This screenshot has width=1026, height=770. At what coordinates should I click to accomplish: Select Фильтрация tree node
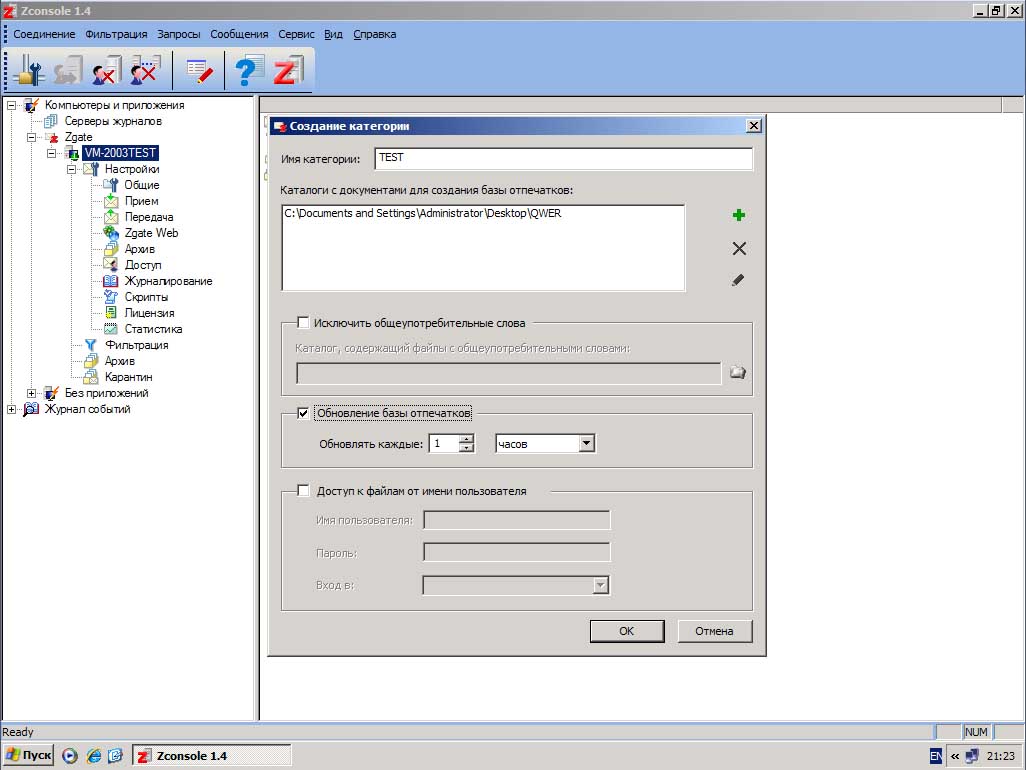pyautogui.click(x=136, y=345)
